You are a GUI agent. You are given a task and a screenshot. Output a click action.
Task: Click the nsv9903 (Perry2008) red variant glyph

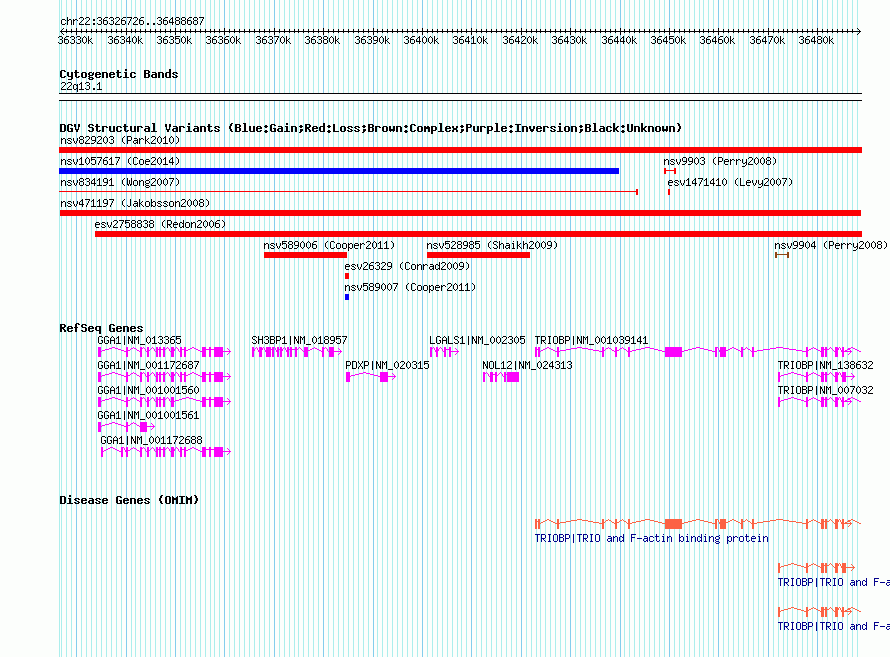(x=670, y=171)
